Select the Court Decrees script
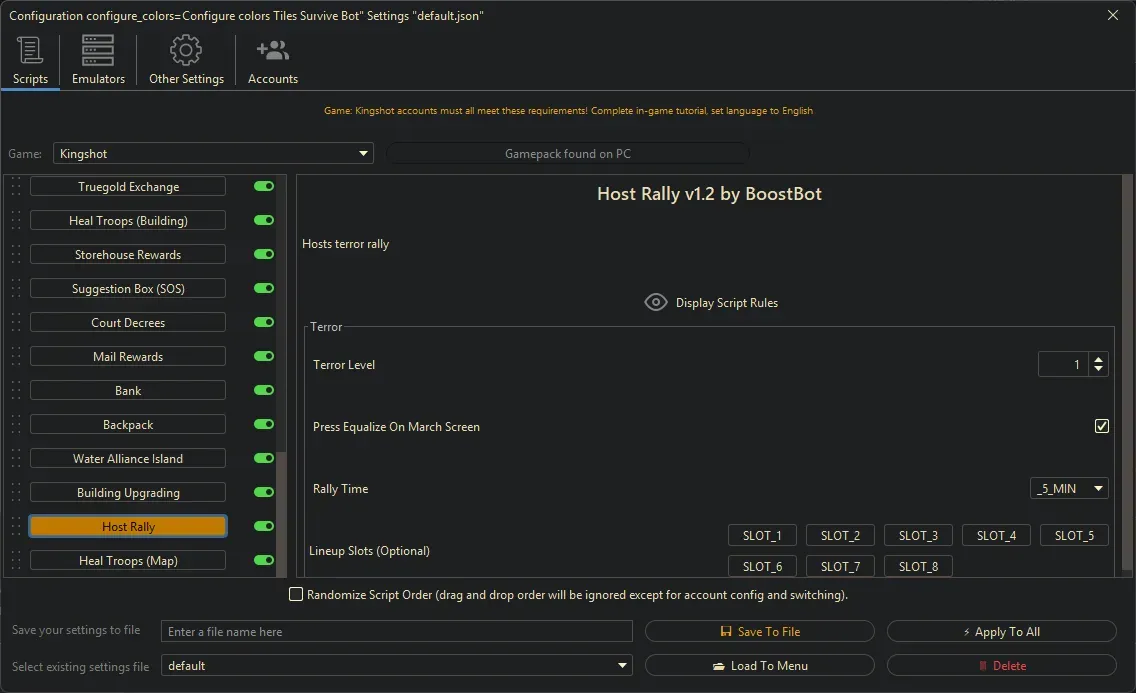This screenshot has width=1136, height=693. [x=128, y=323]
